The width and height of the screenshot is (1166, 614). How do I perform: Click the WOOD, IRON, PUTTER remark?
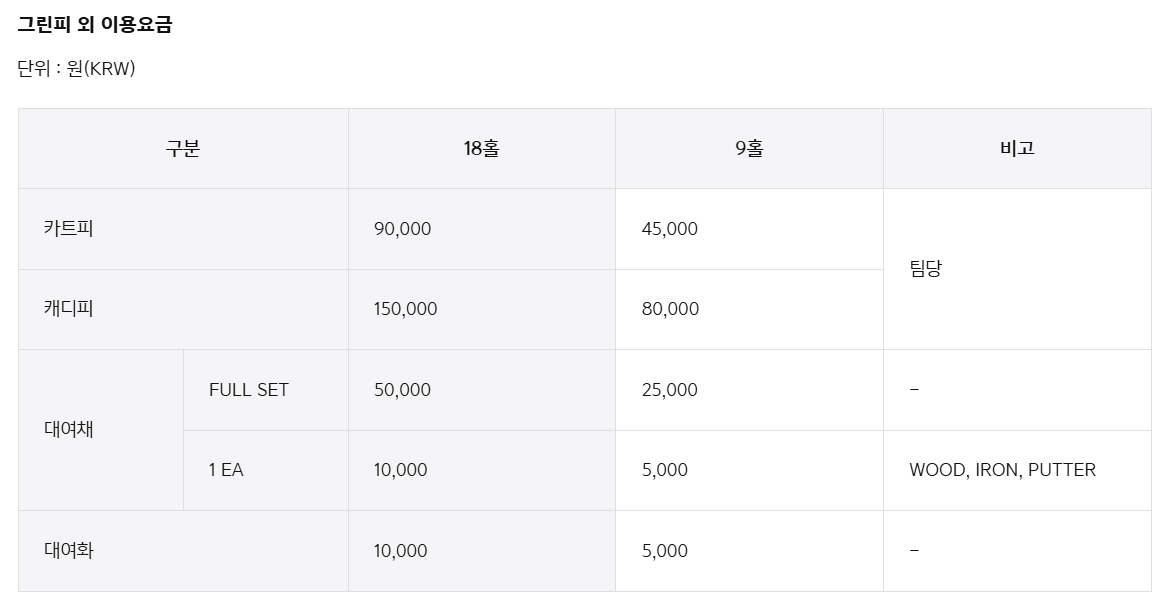(x=1002, y=470)
